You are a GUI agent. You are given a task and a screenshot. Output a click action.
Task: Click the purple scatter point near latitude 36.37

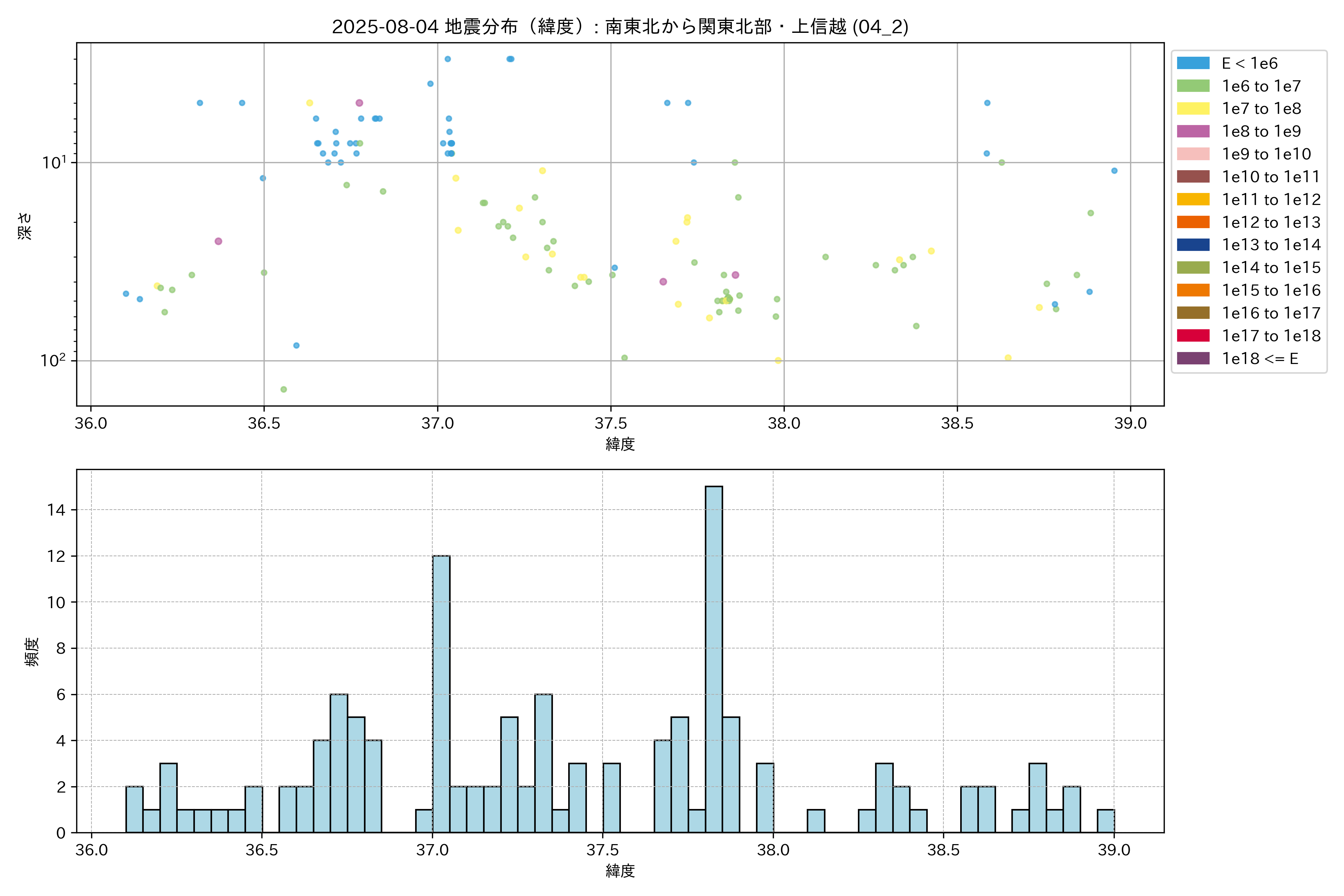(x=218, y=241)
